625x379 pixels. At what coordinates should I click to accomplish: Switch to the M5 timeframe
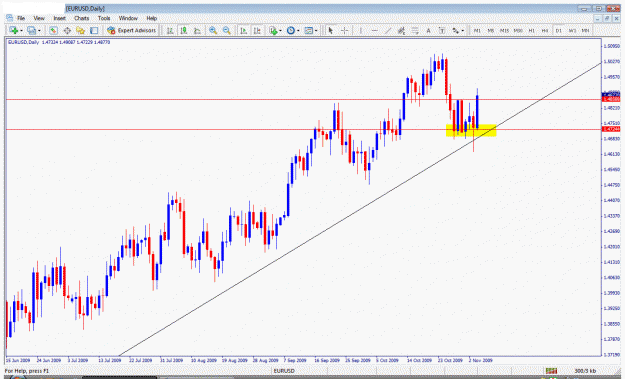(x=491, y=30)
